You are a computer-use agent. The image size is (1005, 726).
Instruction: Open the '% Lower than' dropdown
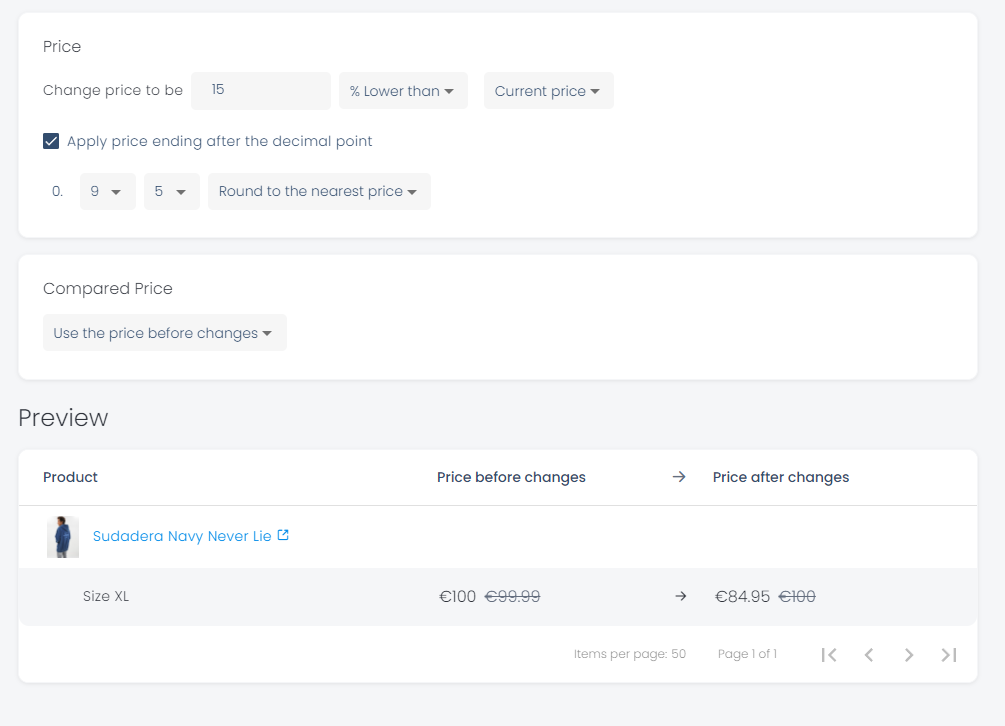(x=403, y=91)
